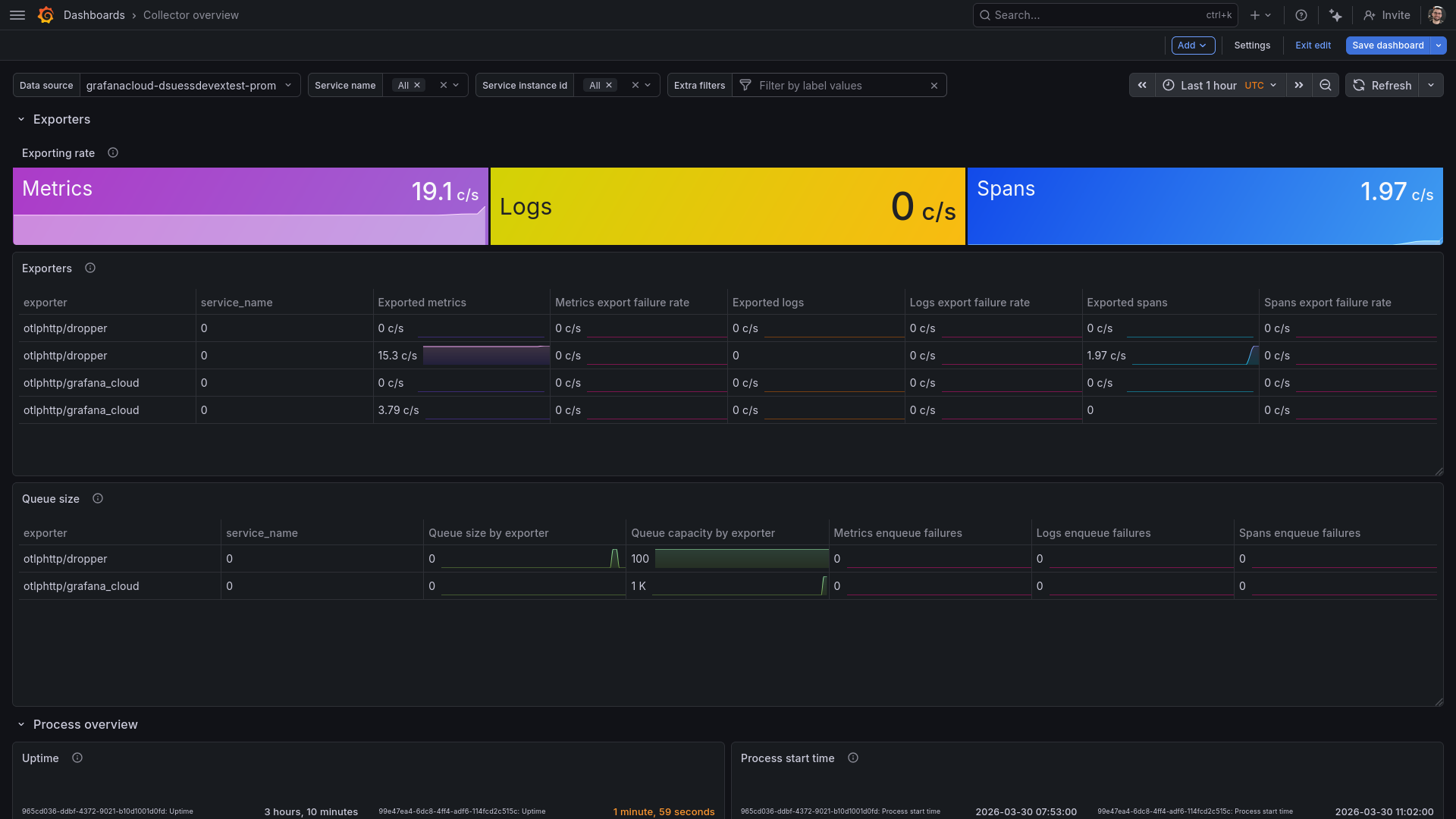Open the Grafana home icon
1456x819 pixels.
coord(45,15)
